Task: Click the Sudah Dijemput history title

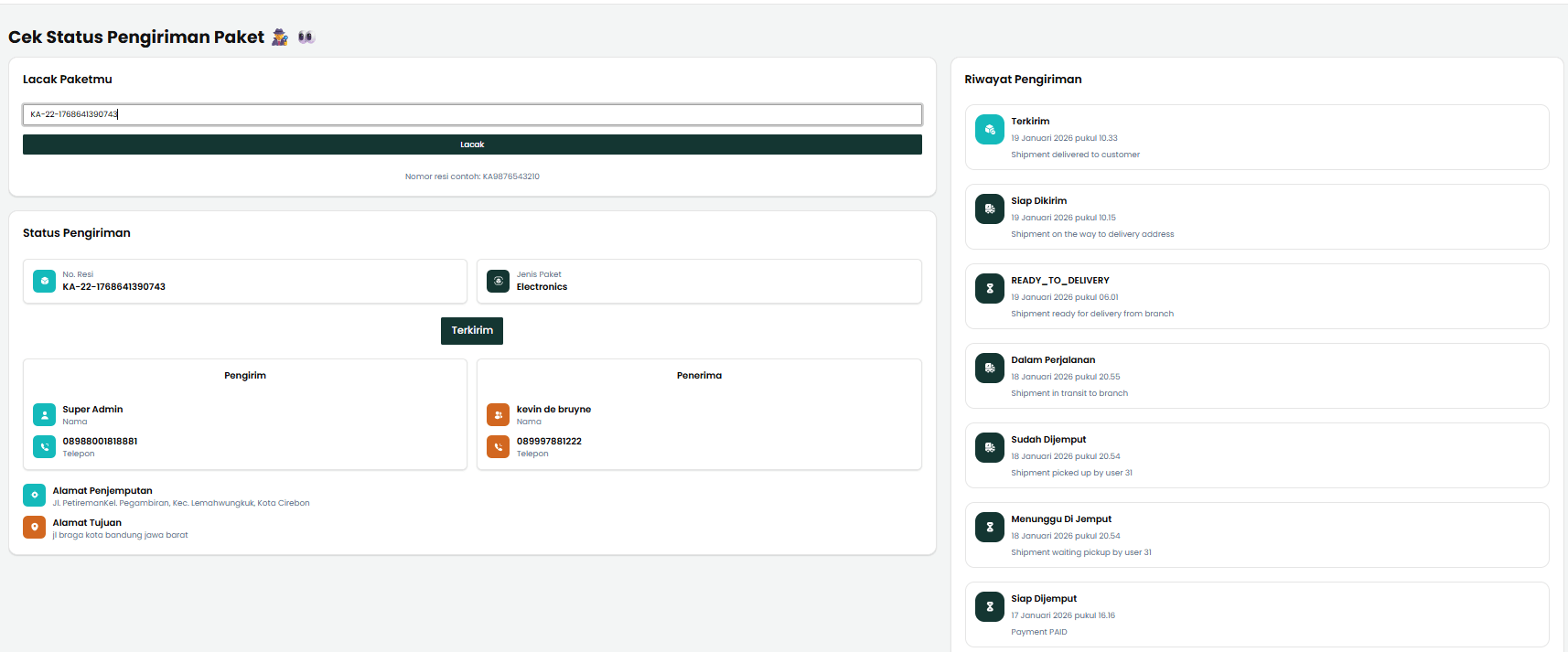Action: [1048, 440]
